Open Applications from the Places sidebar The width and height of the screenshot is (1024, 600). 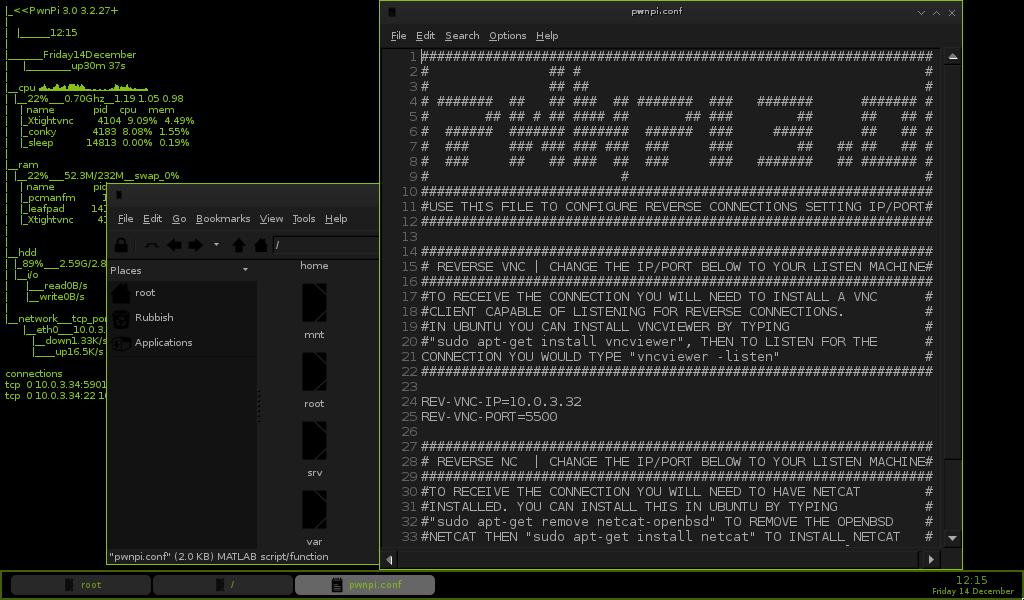point(163,342)
